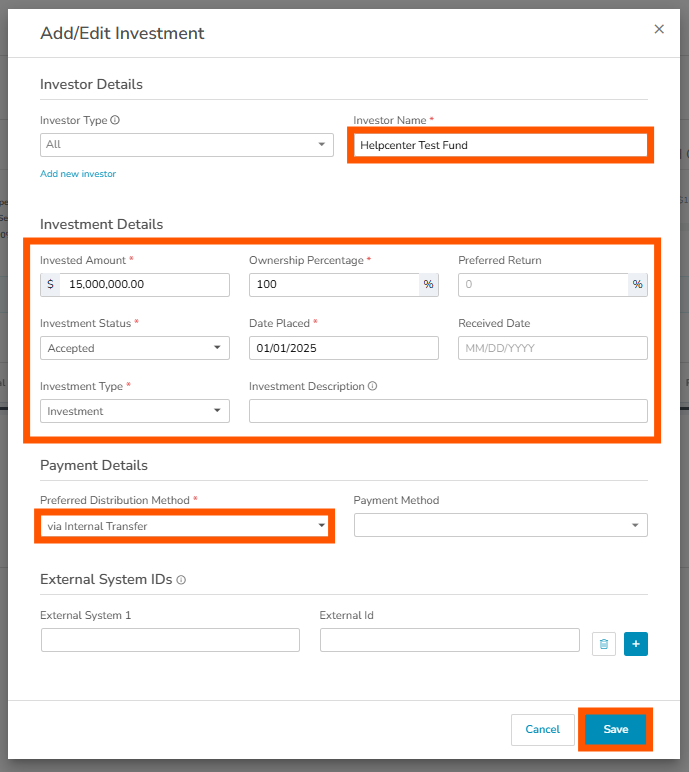Save the investment

click(615, 730)
